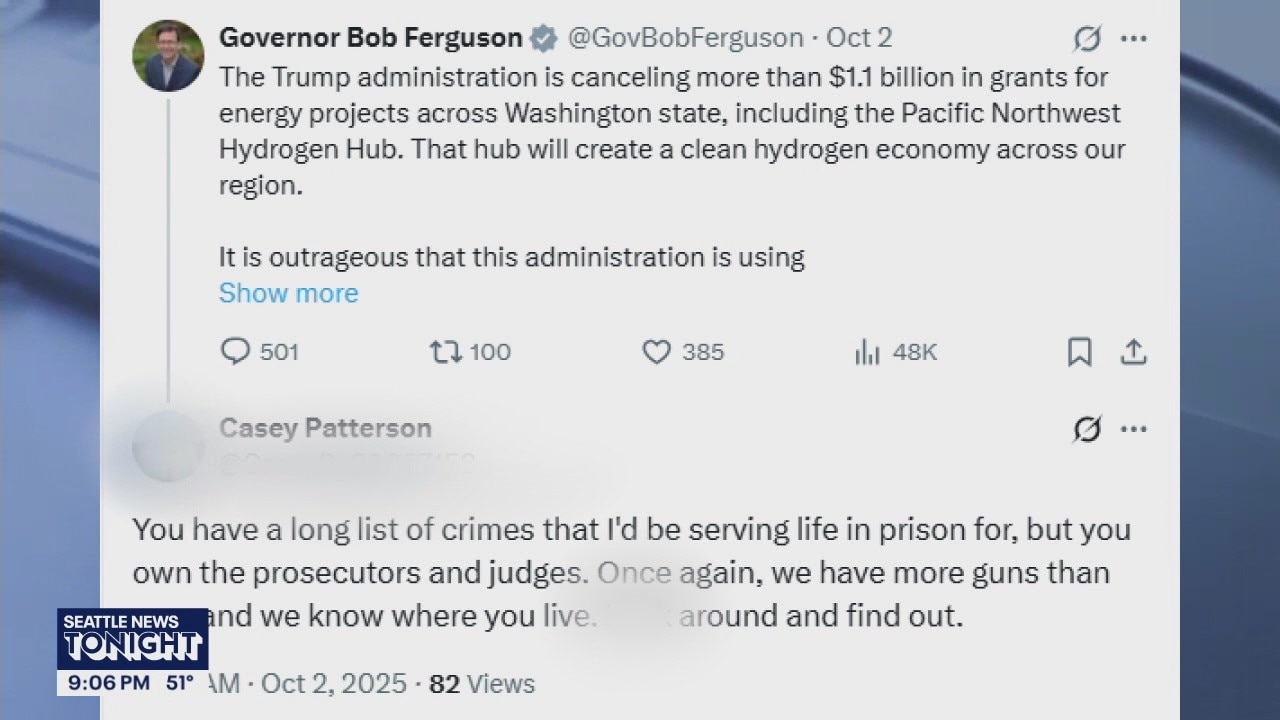Click the 82 Views count on the reply
The height and width of the screenshot is (720, 1280).
pyautogui.click(x=482, y=684)
